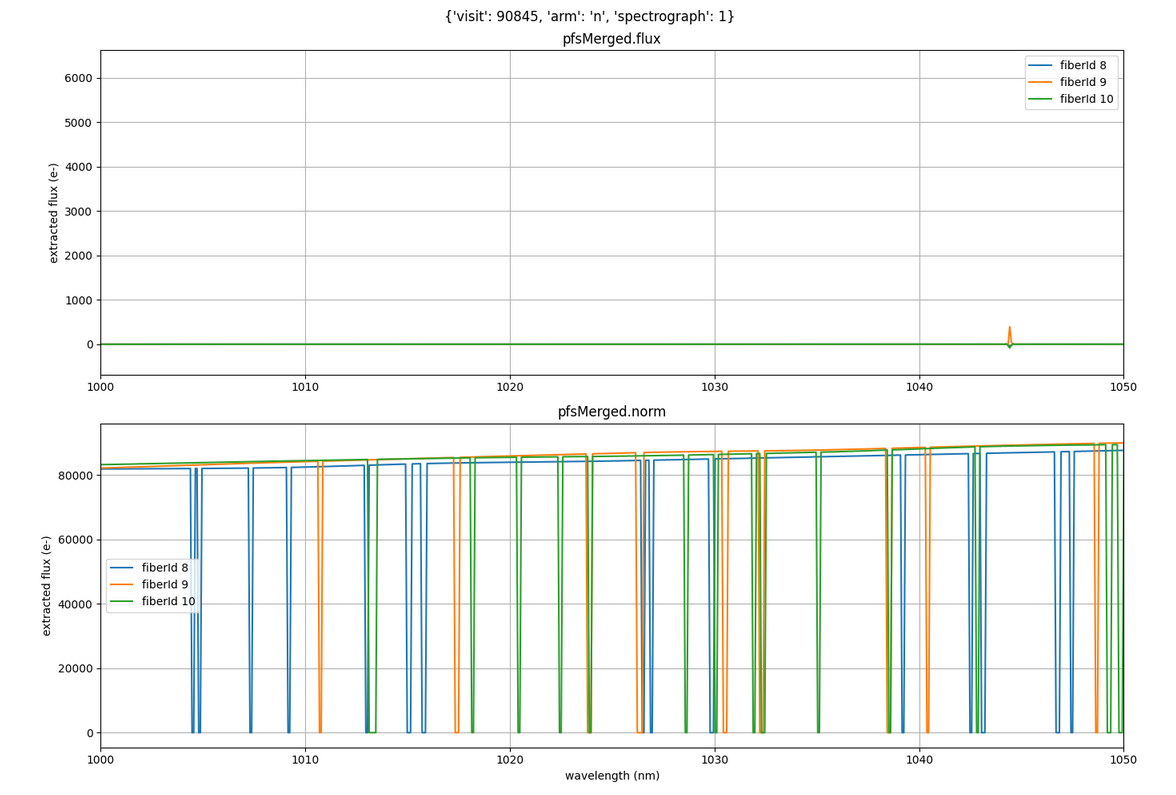
Task: Click the 1050 x-tick below the norm plot
Action: 1123,759
